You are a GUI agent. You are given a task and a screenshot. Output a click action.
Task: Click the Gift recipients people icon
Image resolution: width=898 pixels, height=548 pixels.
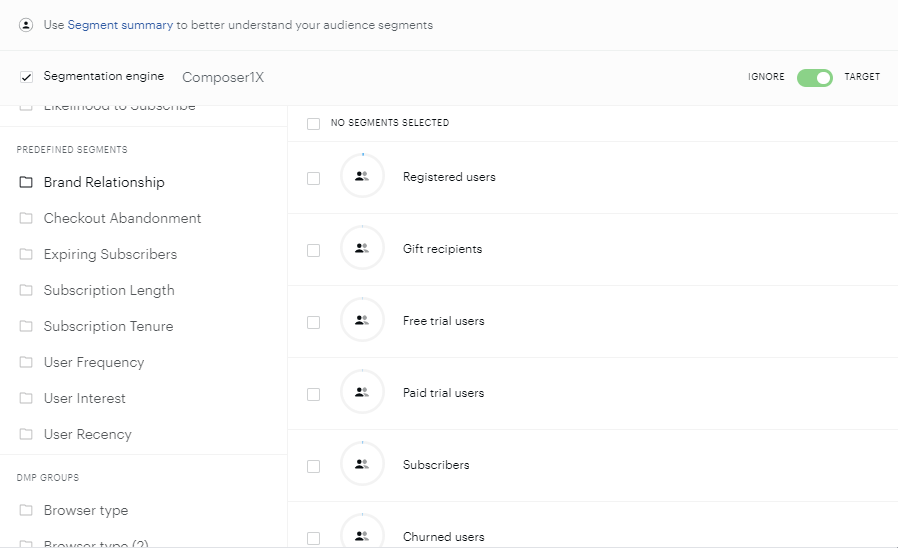point(362,248)
